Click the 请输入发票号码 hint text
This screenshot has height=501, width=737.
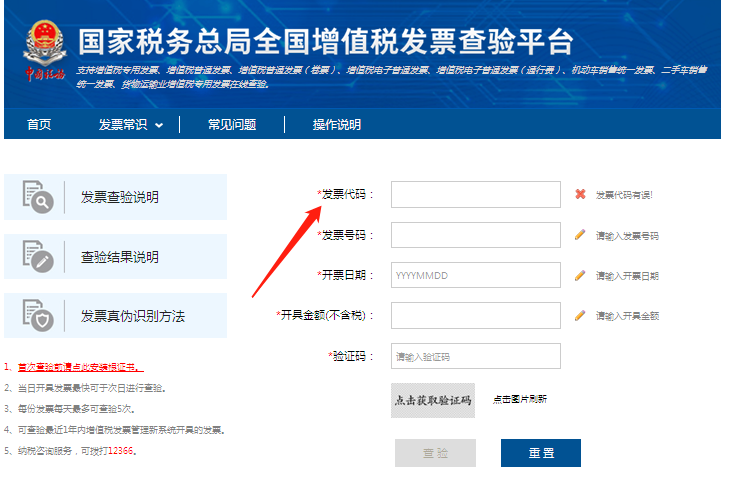[x=627, y=235]
